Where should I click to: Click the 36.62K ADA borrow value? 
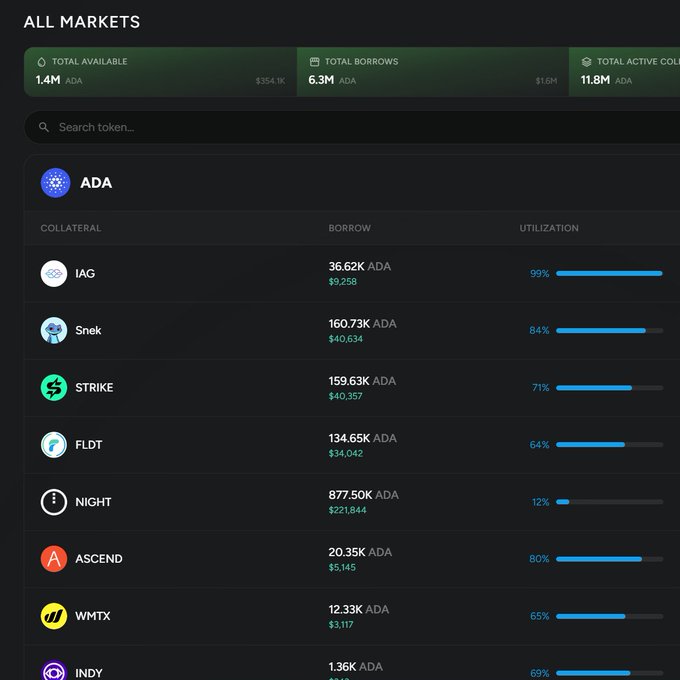coord(360,266)
